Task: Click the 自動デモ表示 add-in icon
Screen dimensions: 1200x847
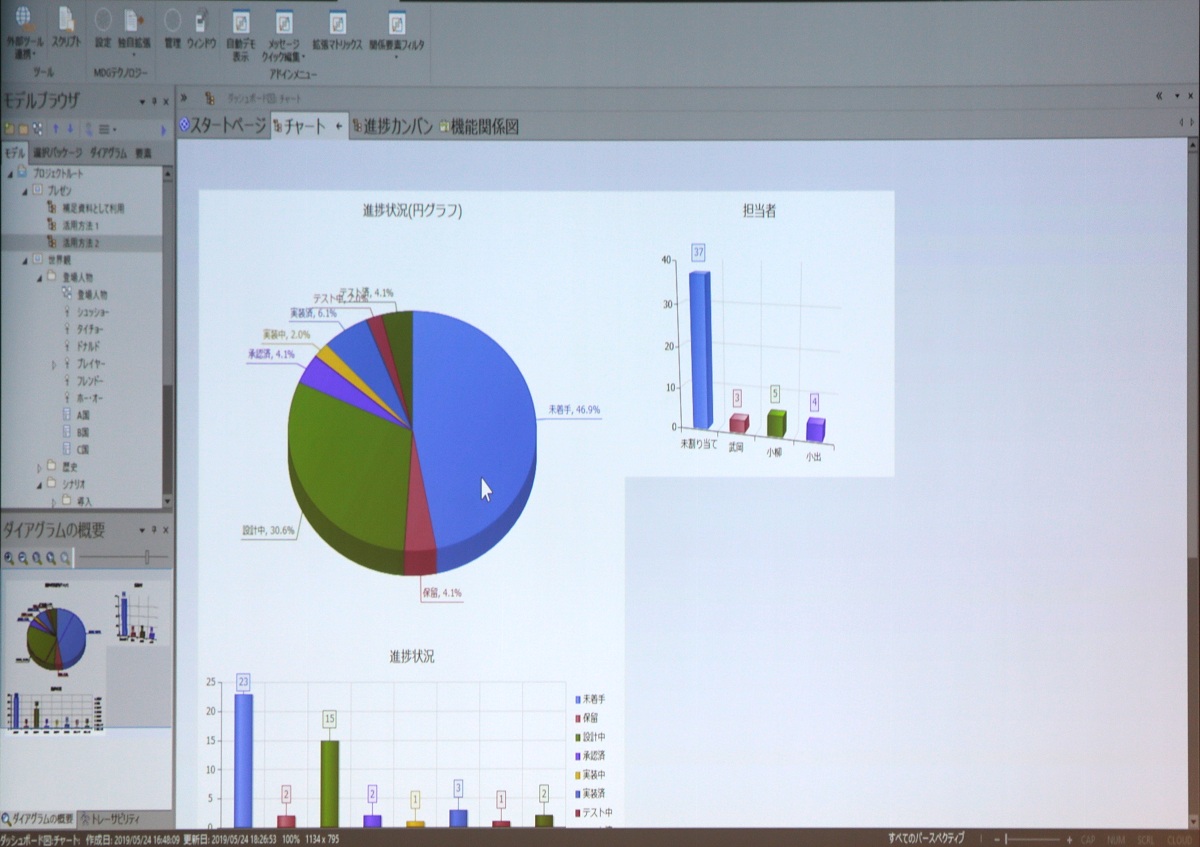Action: pos(241,23)
